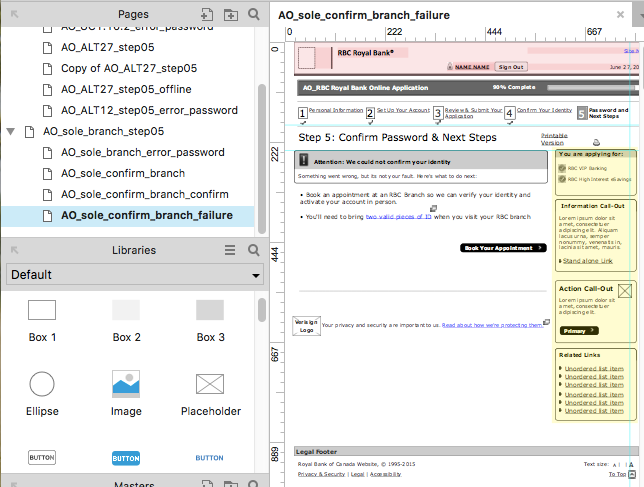Image resolution: width=644 pixels, height=487 pixels.
Task: Open the Libraries options menu icon
Action: pos(230,250)
